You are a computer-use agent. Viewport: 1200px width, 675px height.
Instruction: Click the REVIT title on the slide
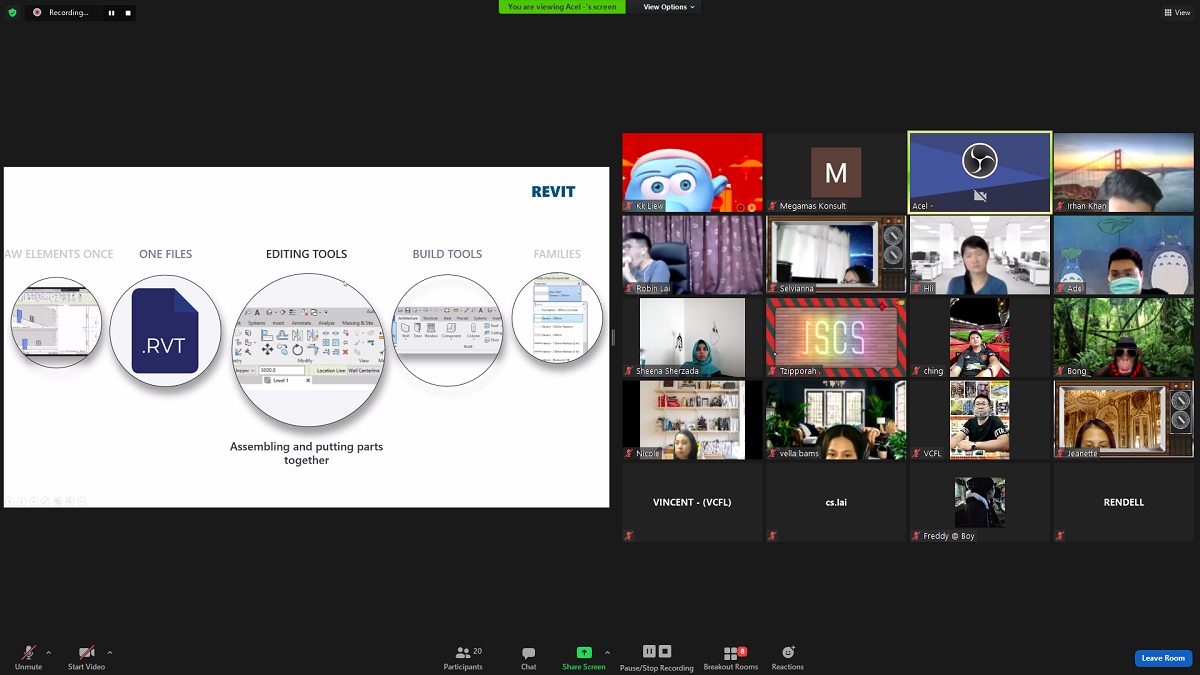[x=553, y=192]
